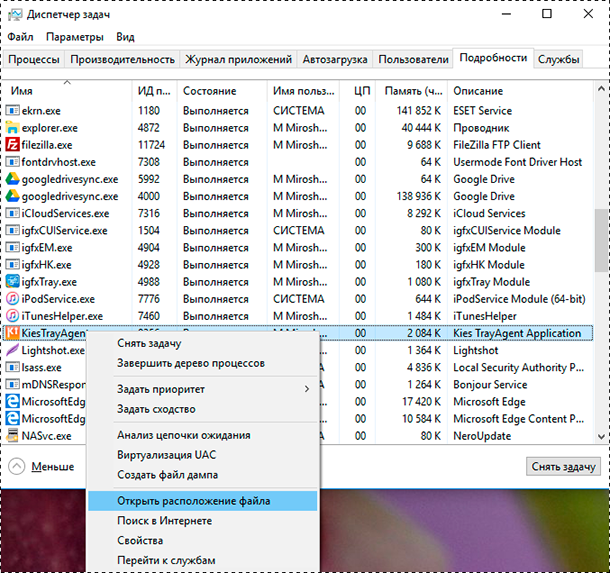Click the Google Drive icon for PID 4000

(x=12, y=196)
